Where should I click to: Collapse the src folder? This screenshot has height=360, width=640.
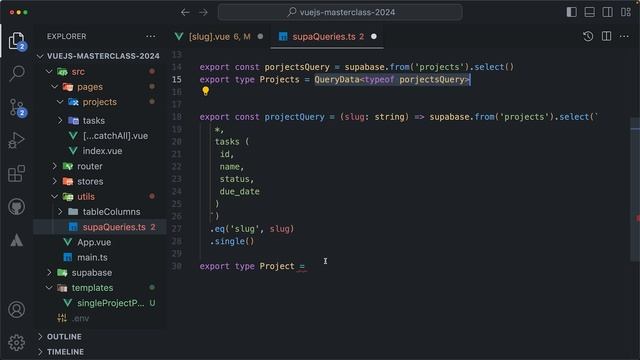pos(49,72)
